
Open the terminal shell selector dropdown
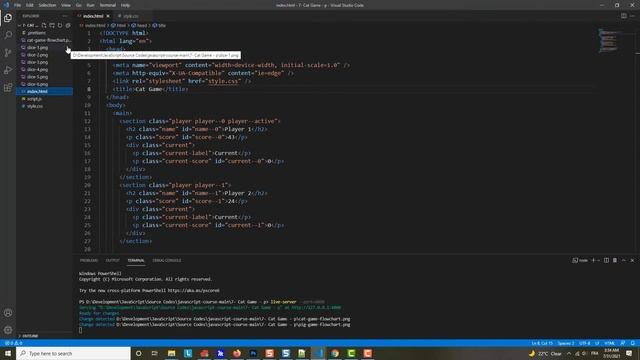(x=580, y=260)
